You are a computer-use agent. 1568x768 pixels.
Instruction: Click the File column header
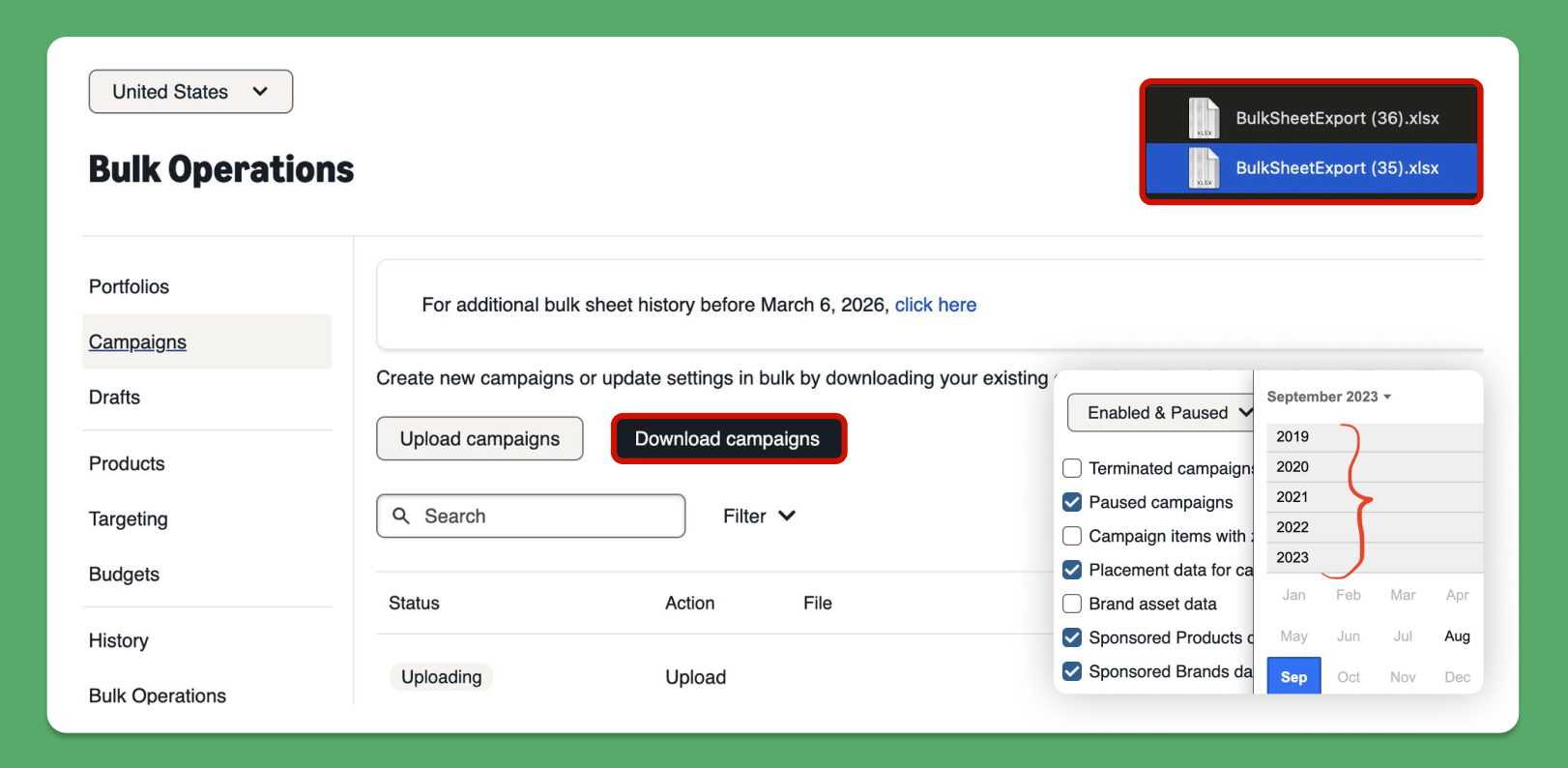[x=817, y=604]
